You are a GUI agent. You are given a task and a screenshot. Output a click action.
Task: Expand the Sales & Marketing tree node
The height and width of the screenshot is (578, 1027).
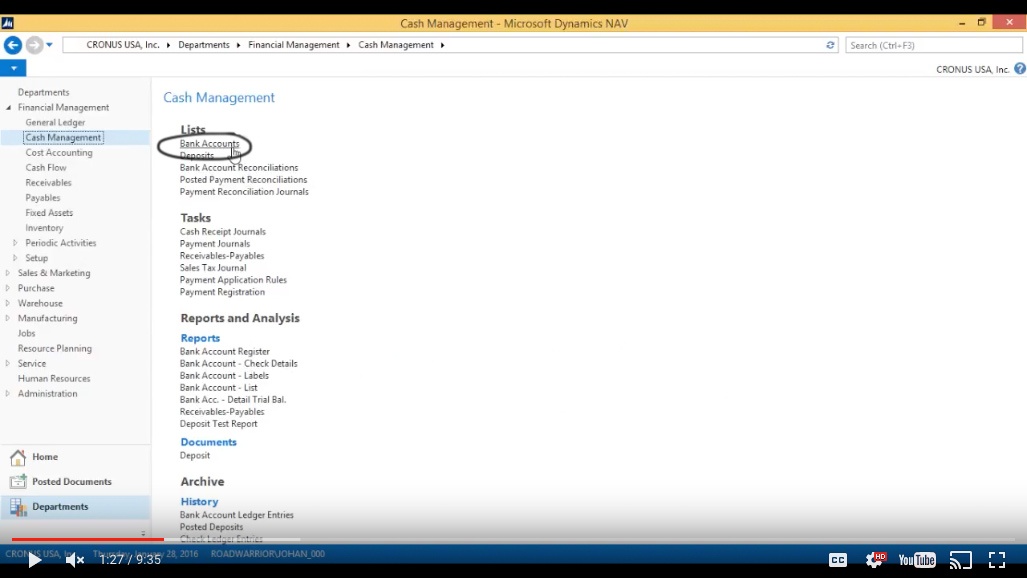tap(8, 273)
